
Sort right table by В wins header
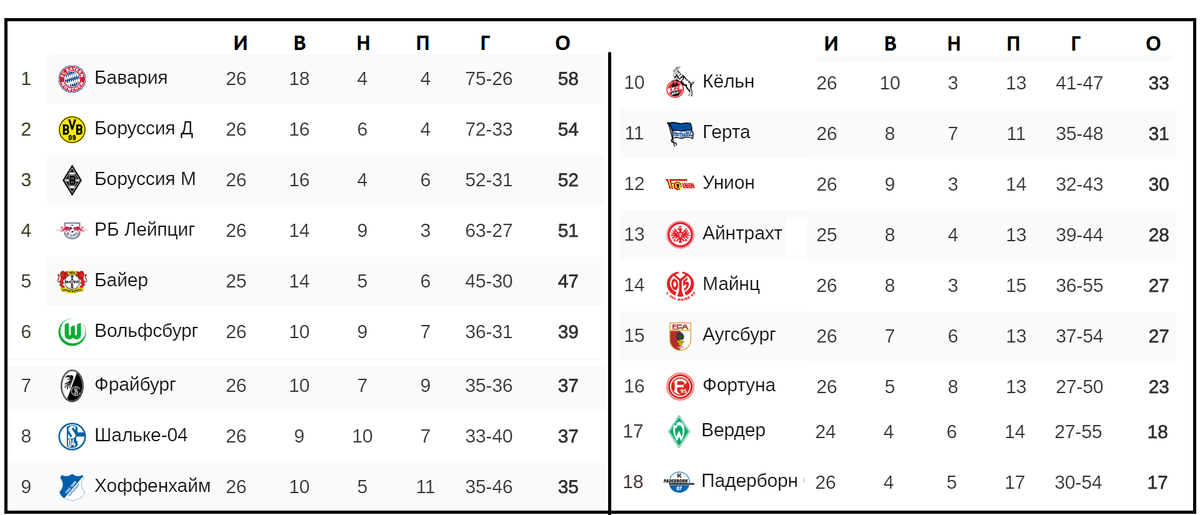(890, 43)
